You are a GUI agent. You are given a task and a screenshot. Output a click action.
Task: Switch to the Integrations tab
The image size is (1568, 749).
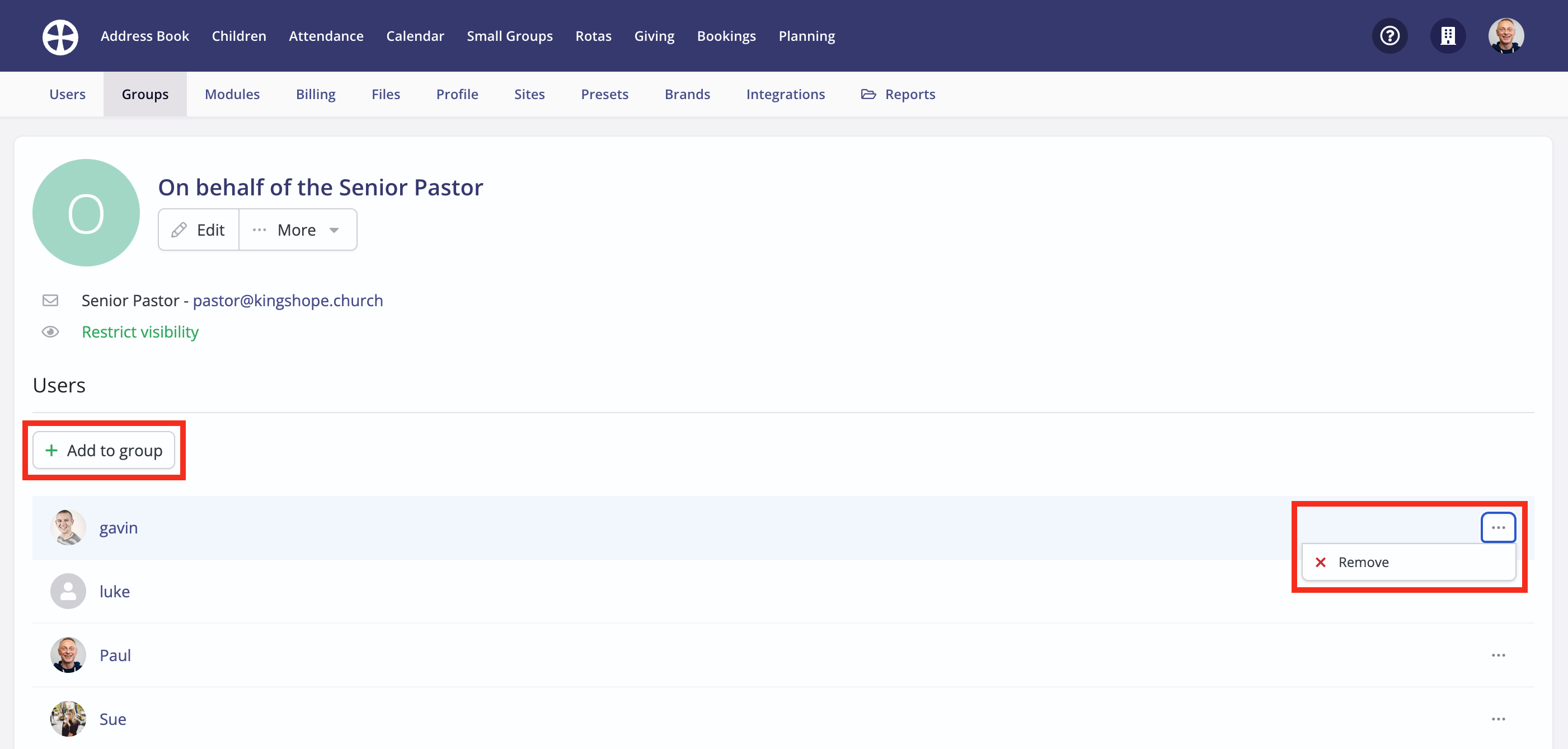pyautogui.click(x=785, y=95)
